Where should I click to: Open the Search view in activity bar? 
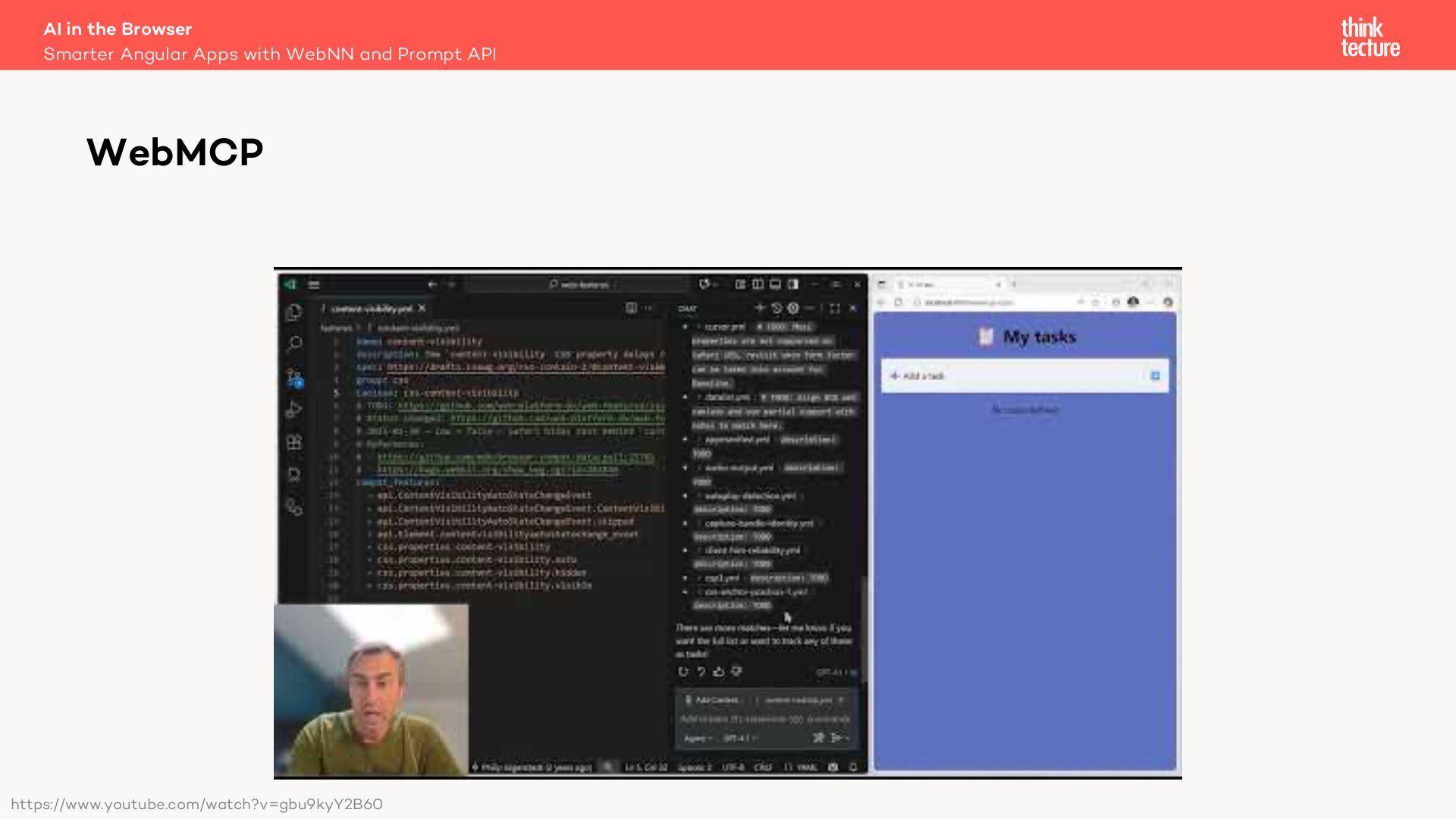(x=294, y=344)
